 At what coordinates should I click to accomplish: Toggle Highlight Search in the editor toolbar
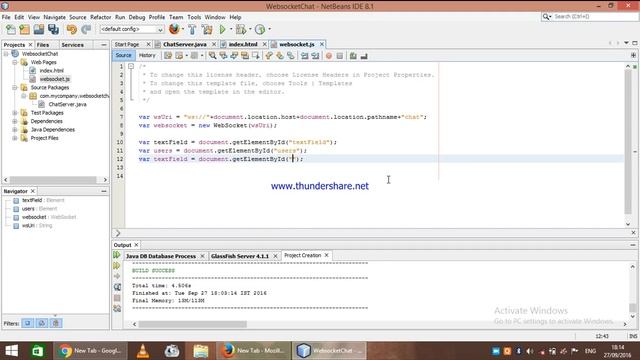(245, 56)
